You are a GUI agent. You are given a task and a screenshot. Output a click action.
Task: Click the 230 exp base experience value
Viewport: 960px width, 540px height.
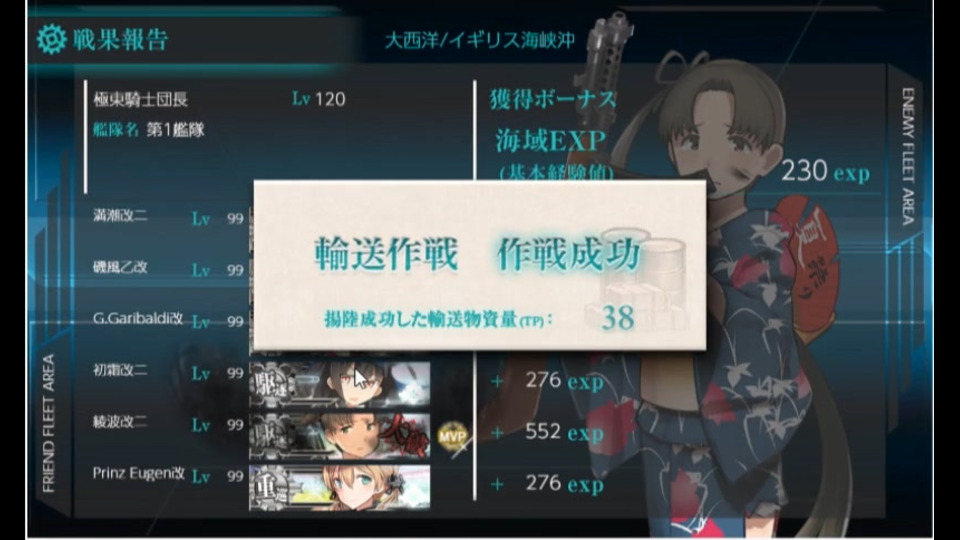click(x=825, y=171)
